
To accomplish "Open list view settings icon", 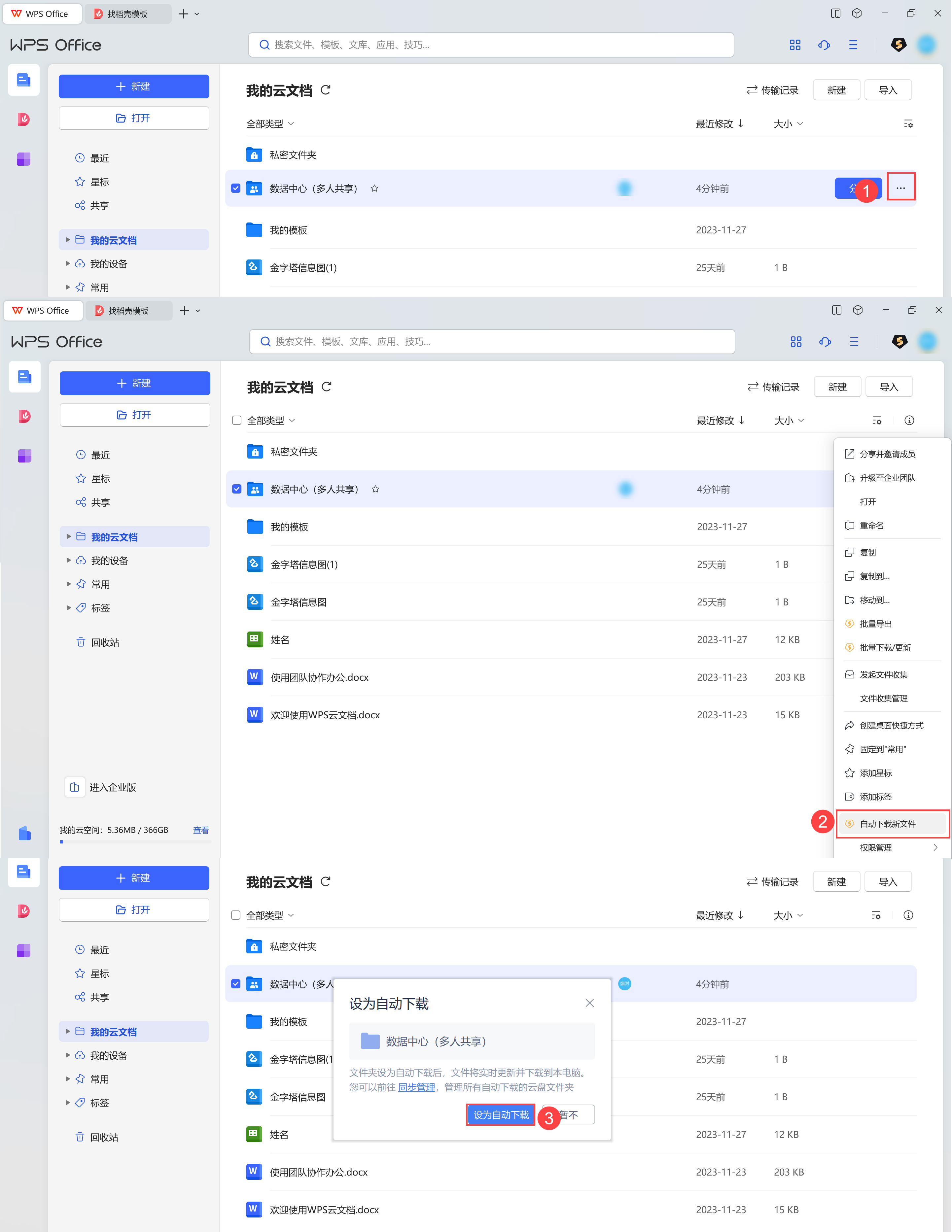I will tap(908, 123).
